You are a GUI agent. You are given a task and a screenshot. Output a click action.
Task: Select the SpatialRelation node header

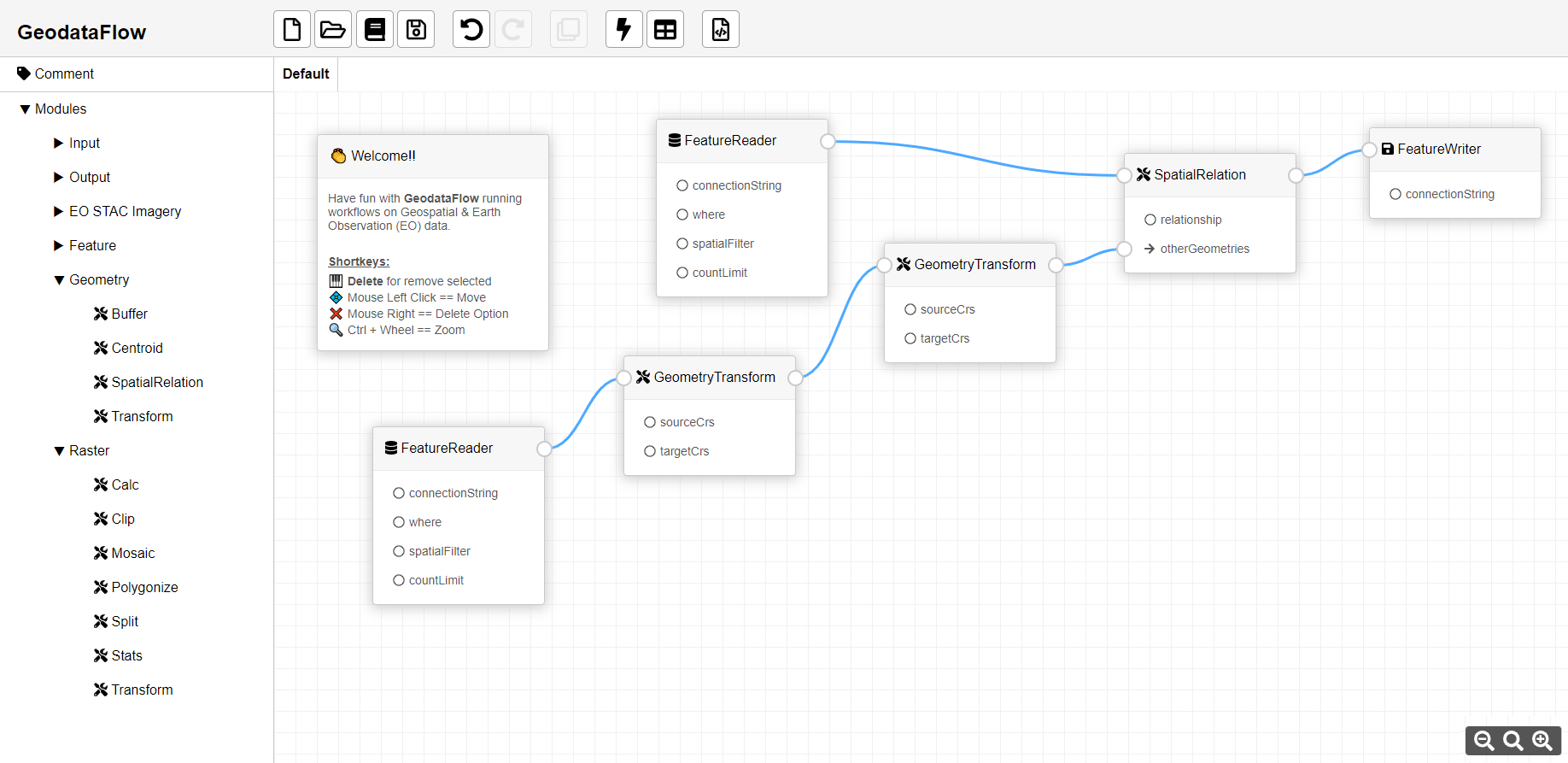[1210, 175]
